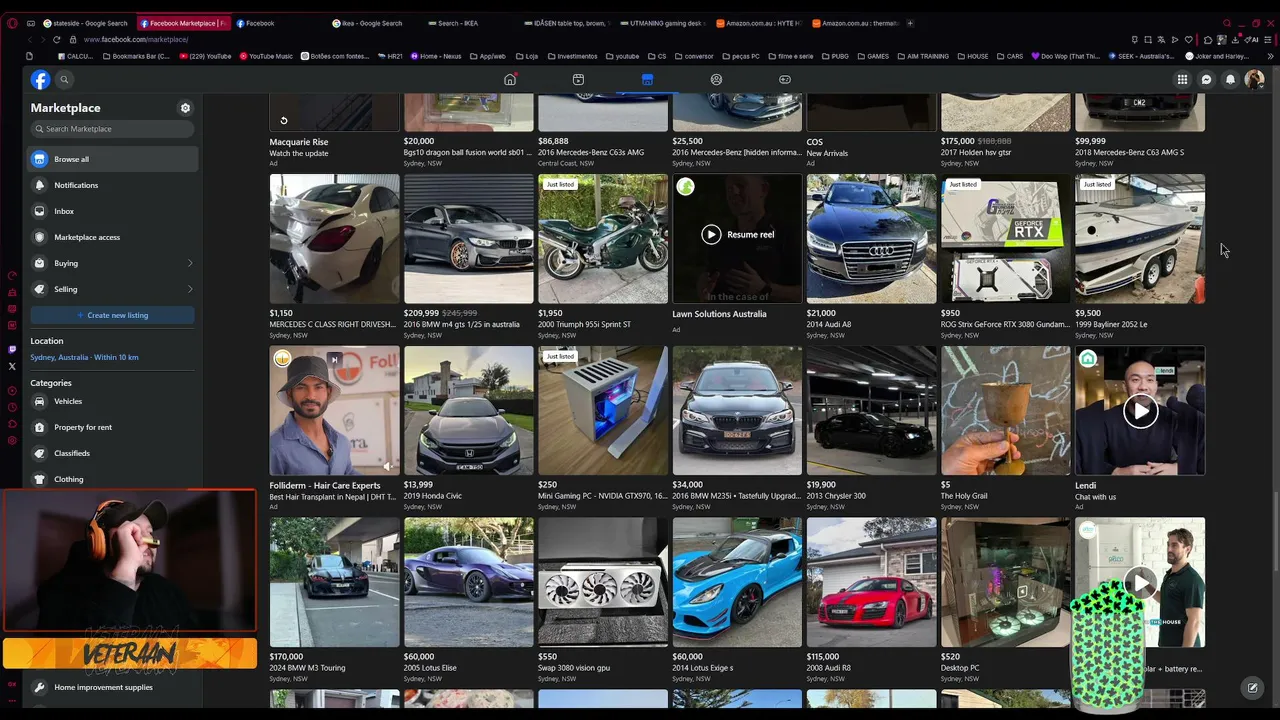The image size is (1280, 720).
Task: Click Create new listing button
Action: pyautogui.click(x=112, y=315)
